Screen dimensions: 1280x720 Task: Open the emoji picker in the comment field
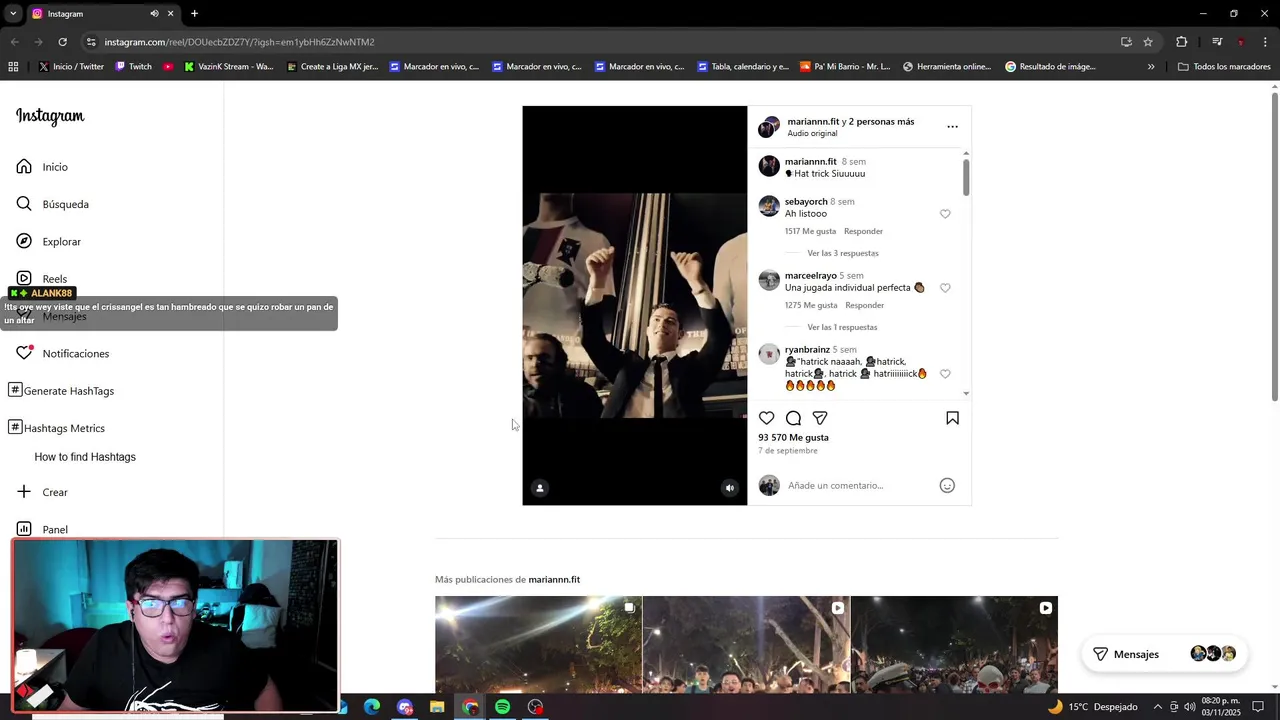(947, 485)
